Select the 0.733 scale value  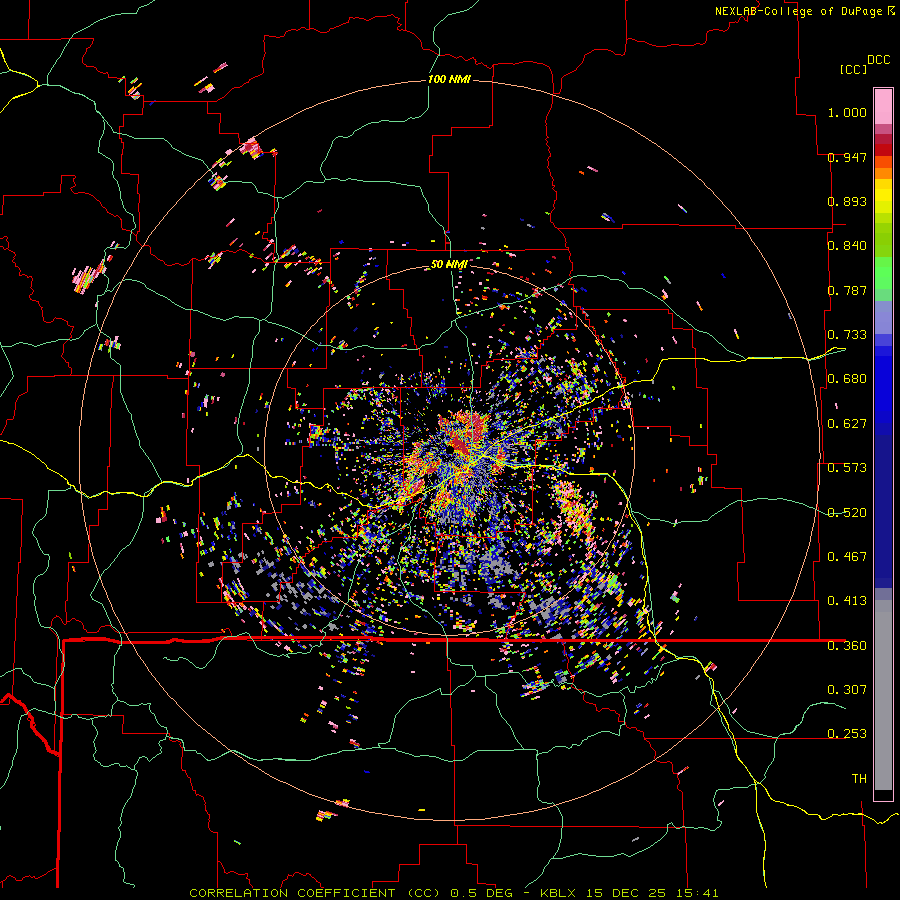coord(847,335)
